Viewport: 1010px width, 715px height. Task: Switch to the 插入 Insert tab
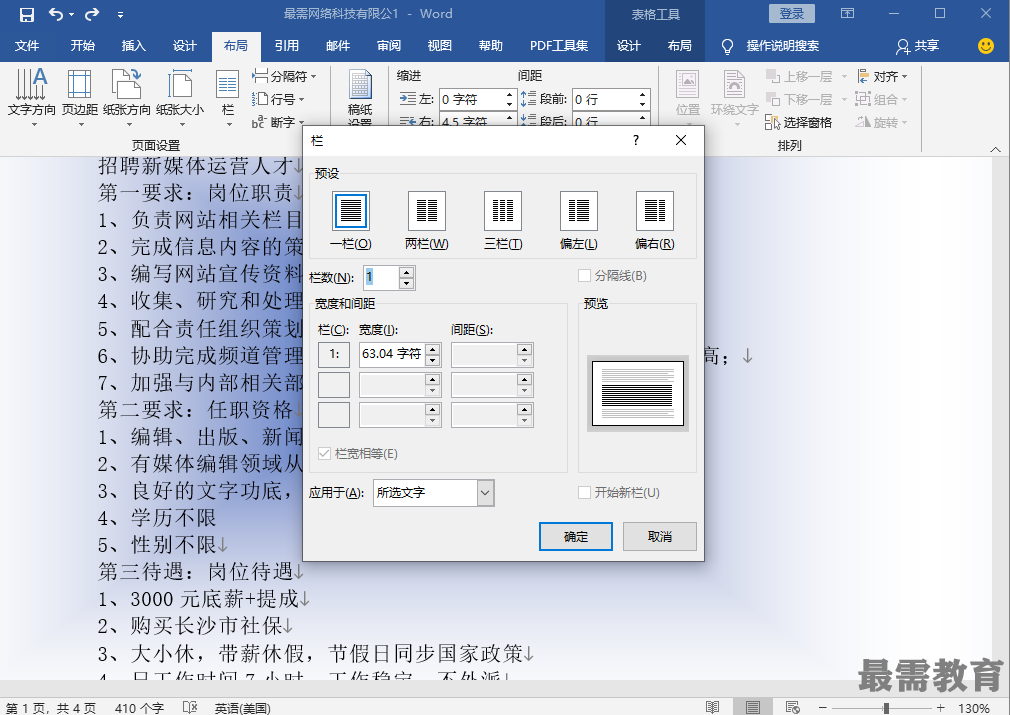point(133,46)
